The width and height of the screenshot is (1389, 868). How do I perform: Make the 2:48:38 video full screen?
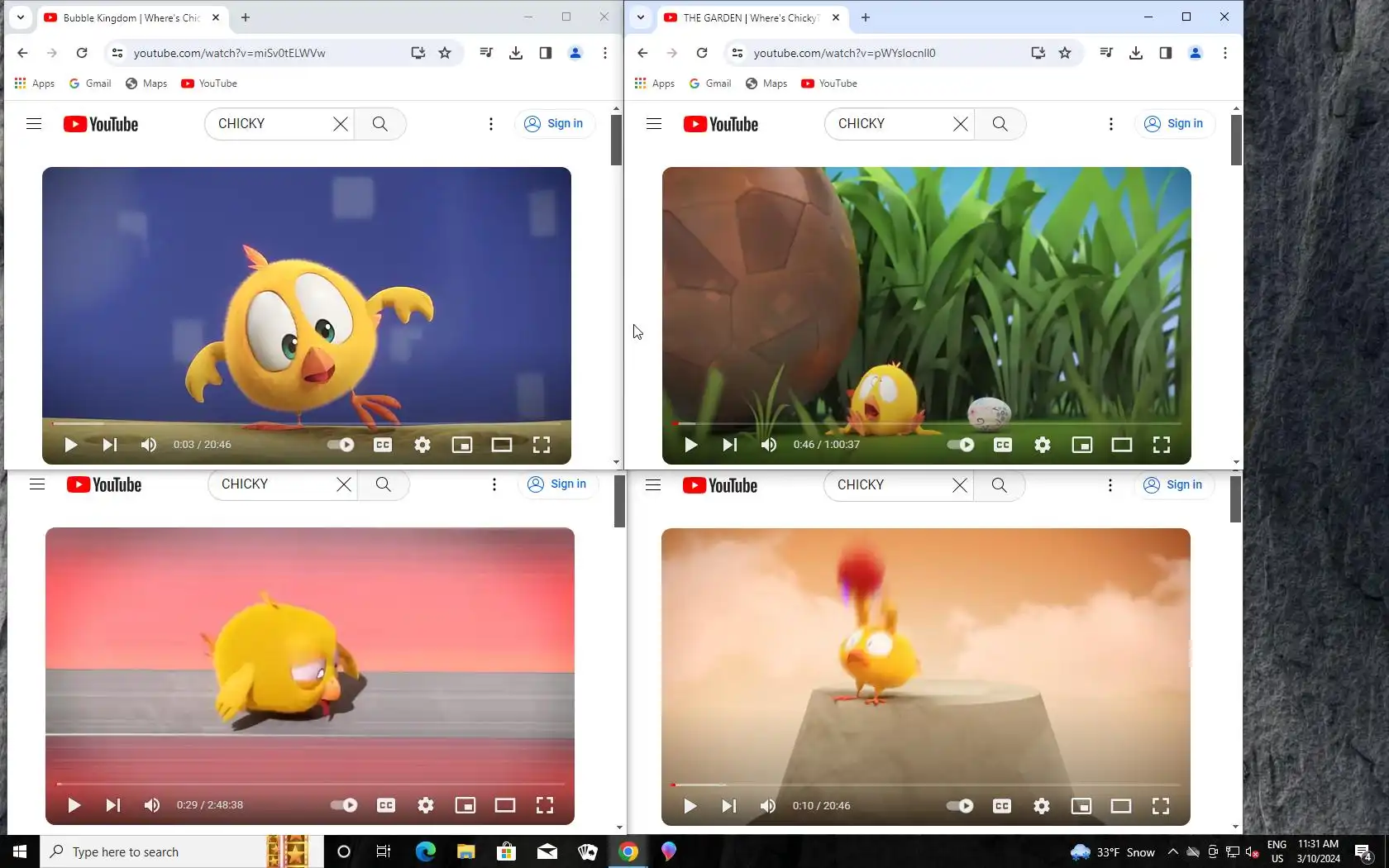pos(545,805)
